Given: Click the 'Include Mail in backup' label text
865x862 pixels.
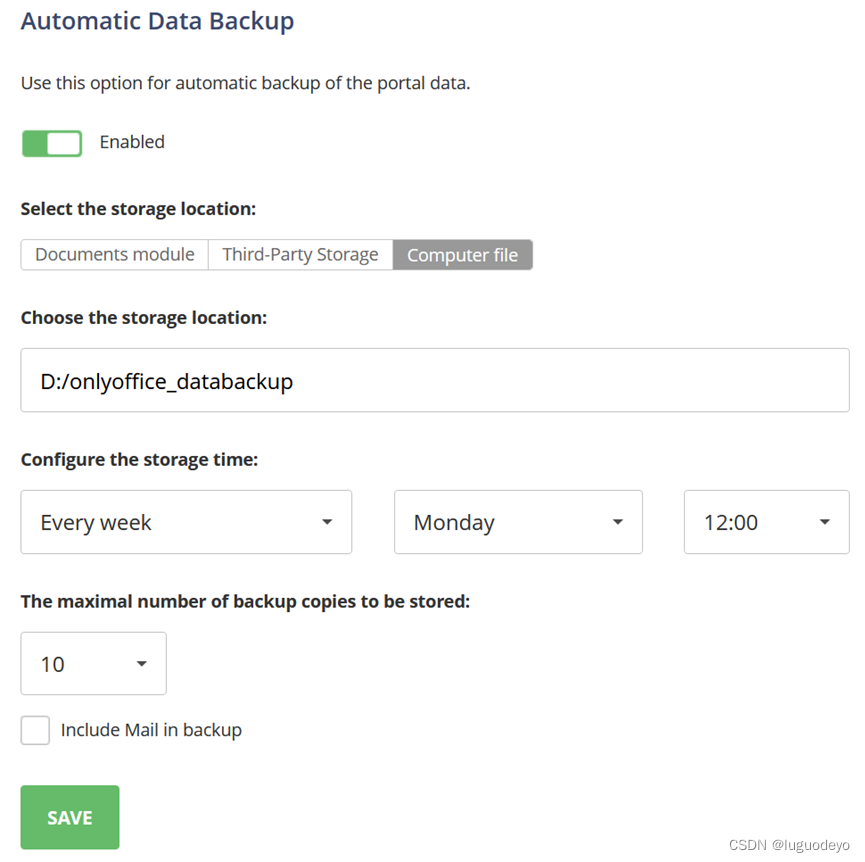Looking at the screenshot, I should pos(151,730).
